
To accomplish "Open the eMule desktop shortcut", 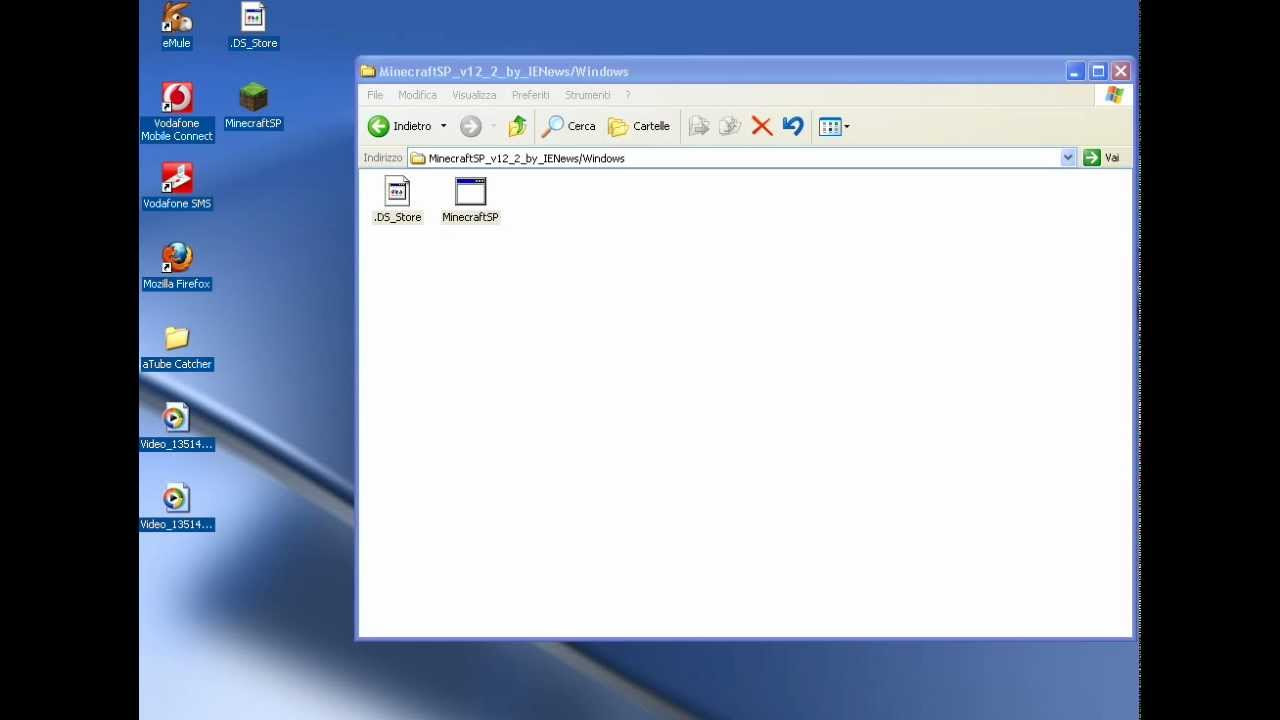I will point(176,26).
